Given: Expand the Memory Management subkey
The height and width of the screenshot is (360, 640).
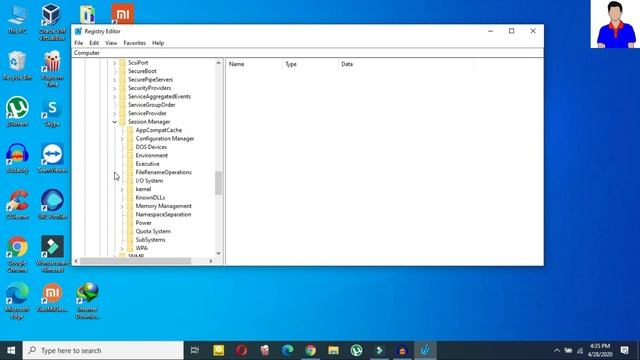Looking at the screenshot, I should click(x=122, y=206).
